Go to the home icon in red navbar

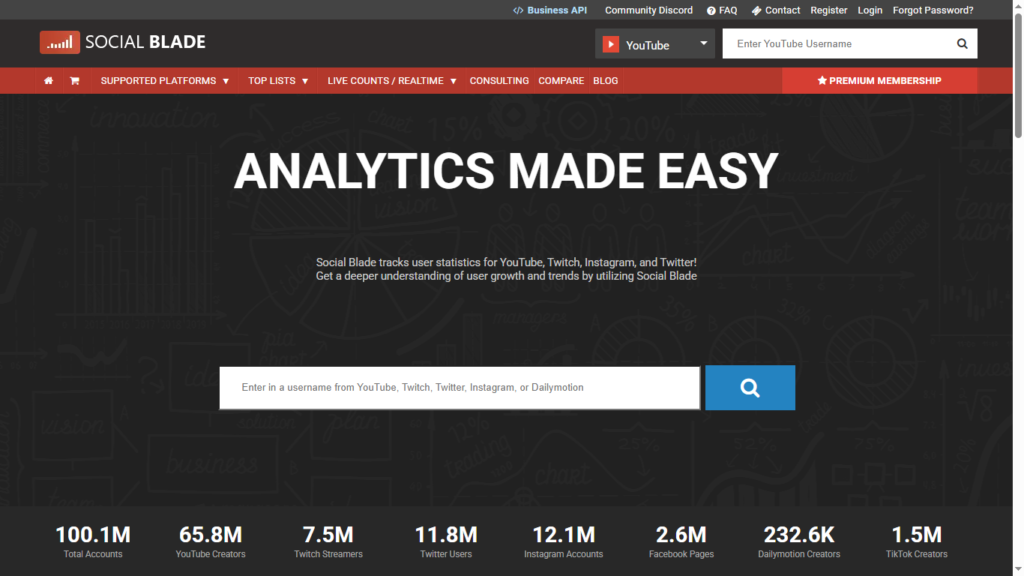[x=48, y=81]
